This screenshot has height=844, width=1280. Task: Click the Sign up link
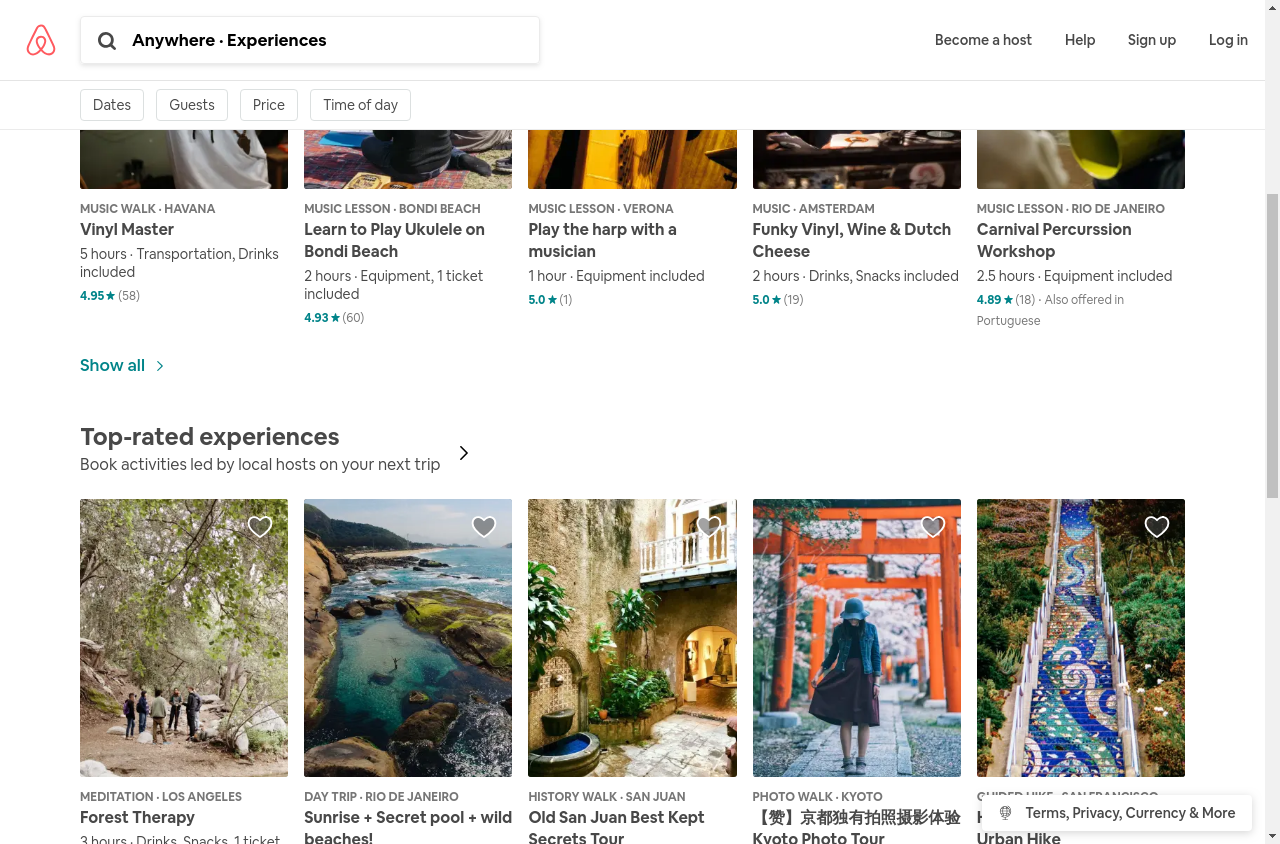[1152, 40]
